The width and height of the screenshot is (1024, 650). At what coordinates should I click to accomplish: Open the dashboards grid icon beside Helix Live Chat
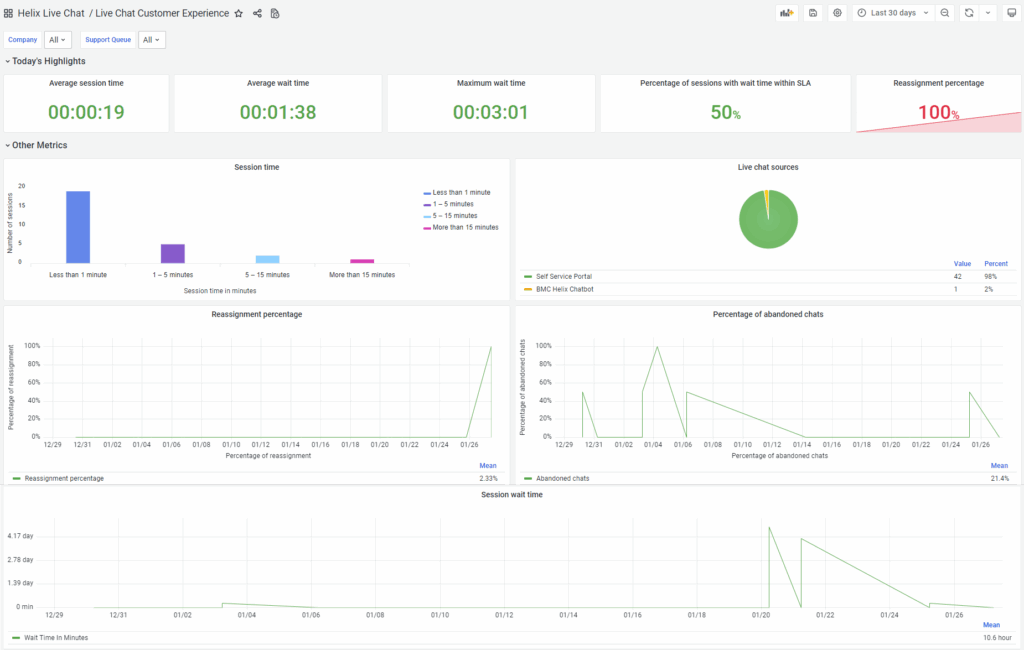(x=9, y=13)
